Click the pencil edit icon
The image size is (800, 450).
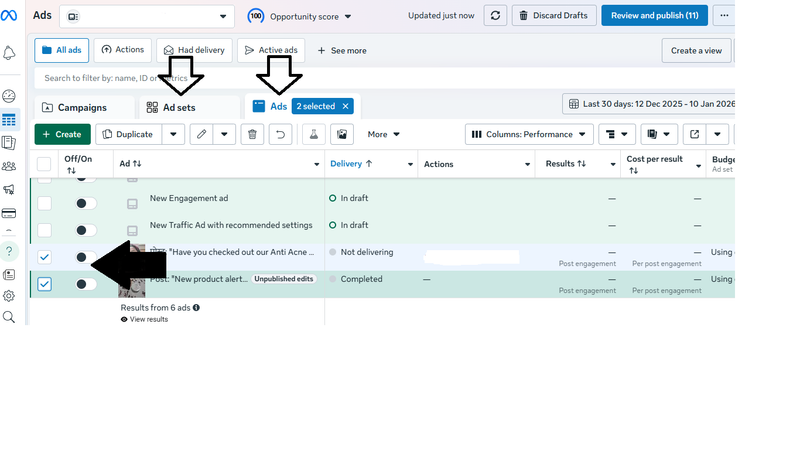[202, 134]
